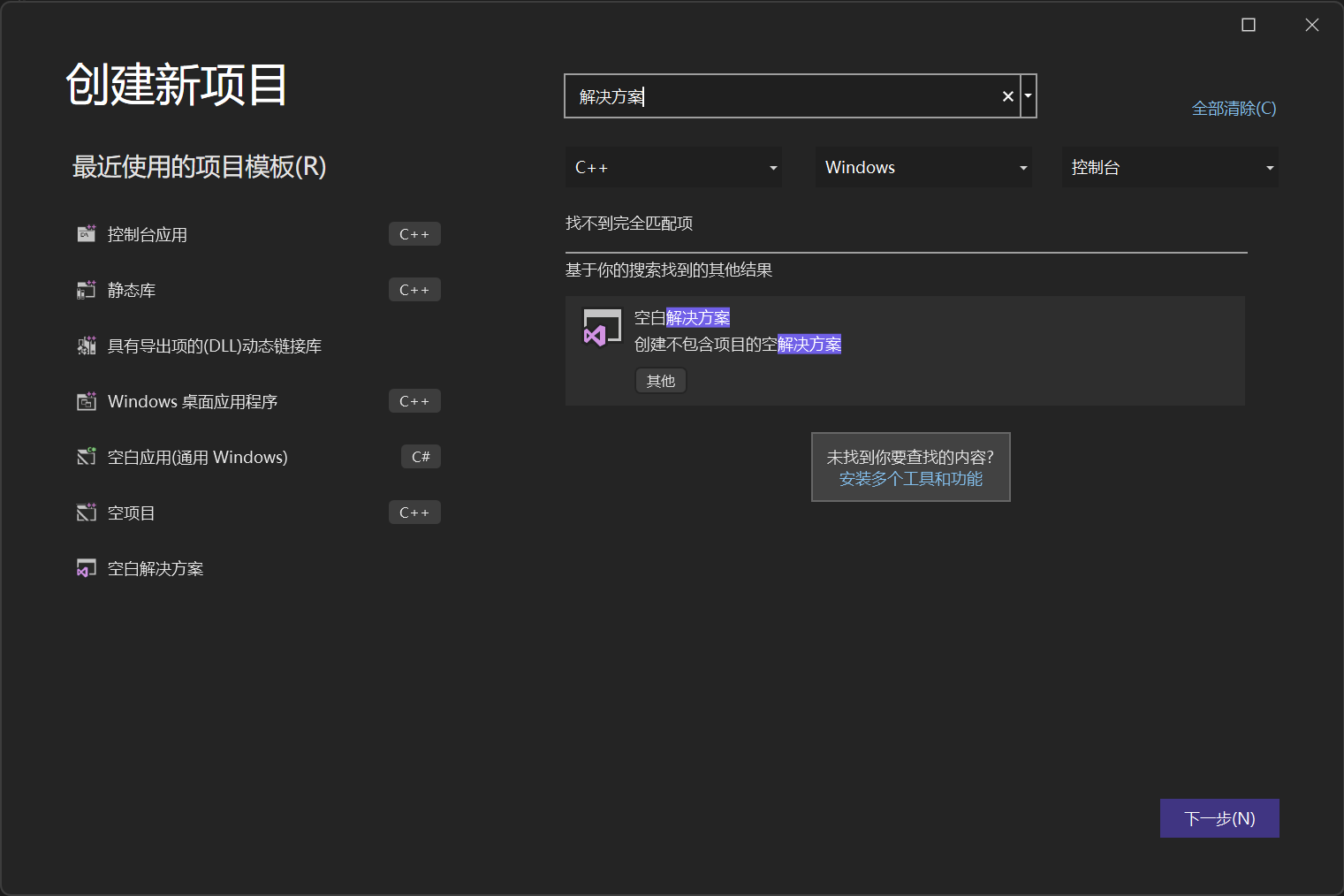1344x896 pixels.
Task: Click the C++ tag beside 静态库
Action: pos(414,290)
